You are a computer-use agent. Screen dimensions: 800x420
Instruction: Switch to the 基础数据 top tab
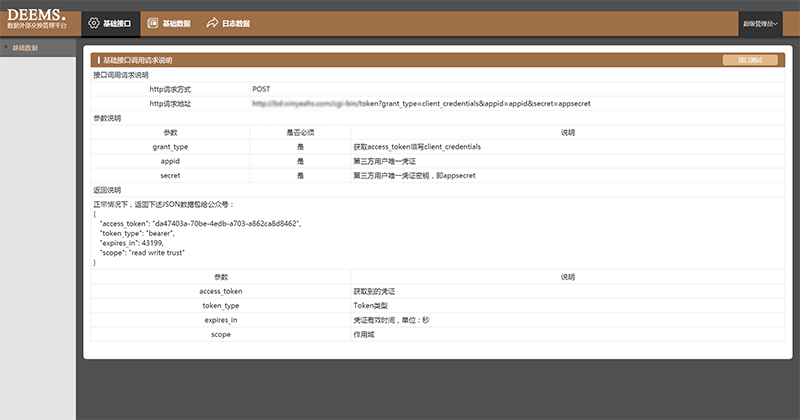[177, 23]
